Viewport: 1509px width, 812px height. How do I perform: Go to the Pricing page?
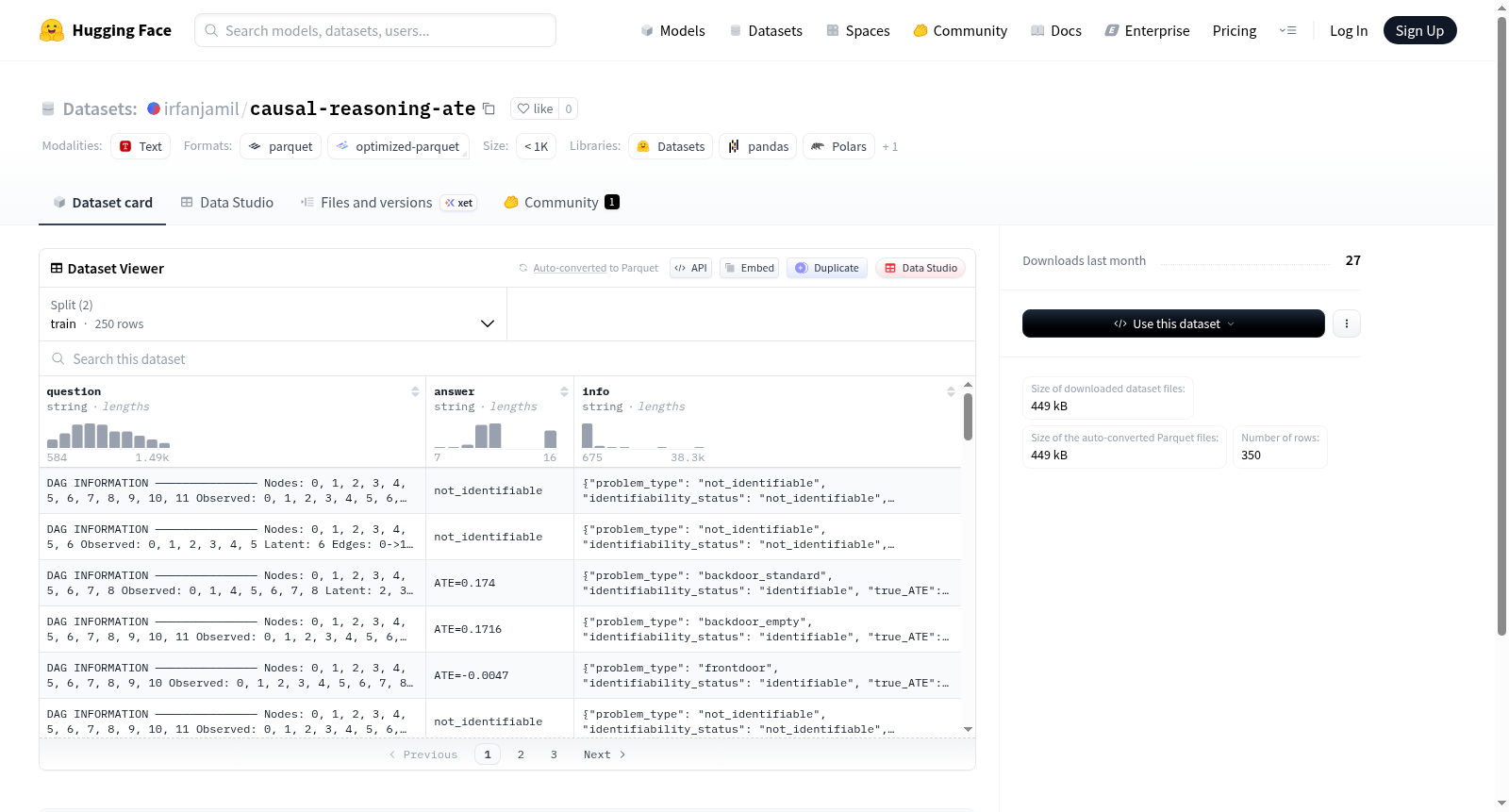pos(1235,30)
